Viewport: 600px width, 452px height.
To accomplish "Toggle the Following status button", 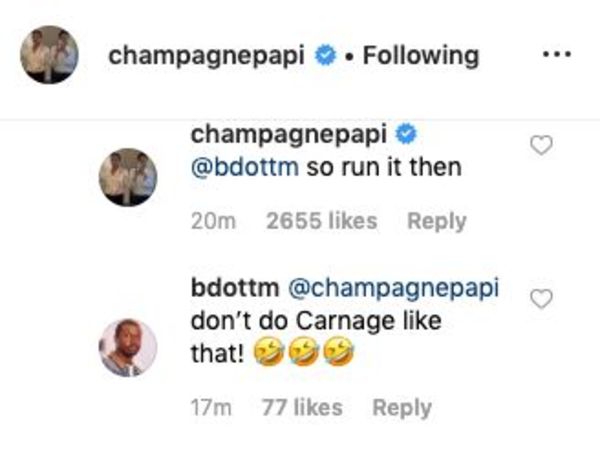I will 421,56.
